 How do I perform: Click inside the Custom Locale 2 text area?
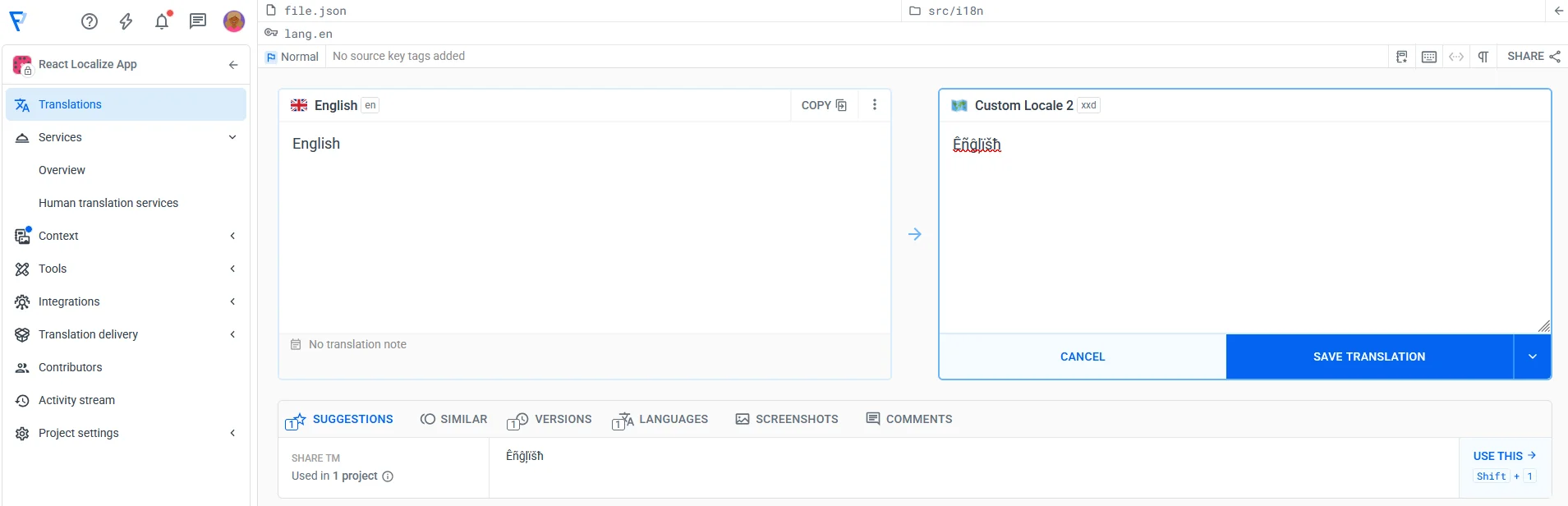(1244, 228)
